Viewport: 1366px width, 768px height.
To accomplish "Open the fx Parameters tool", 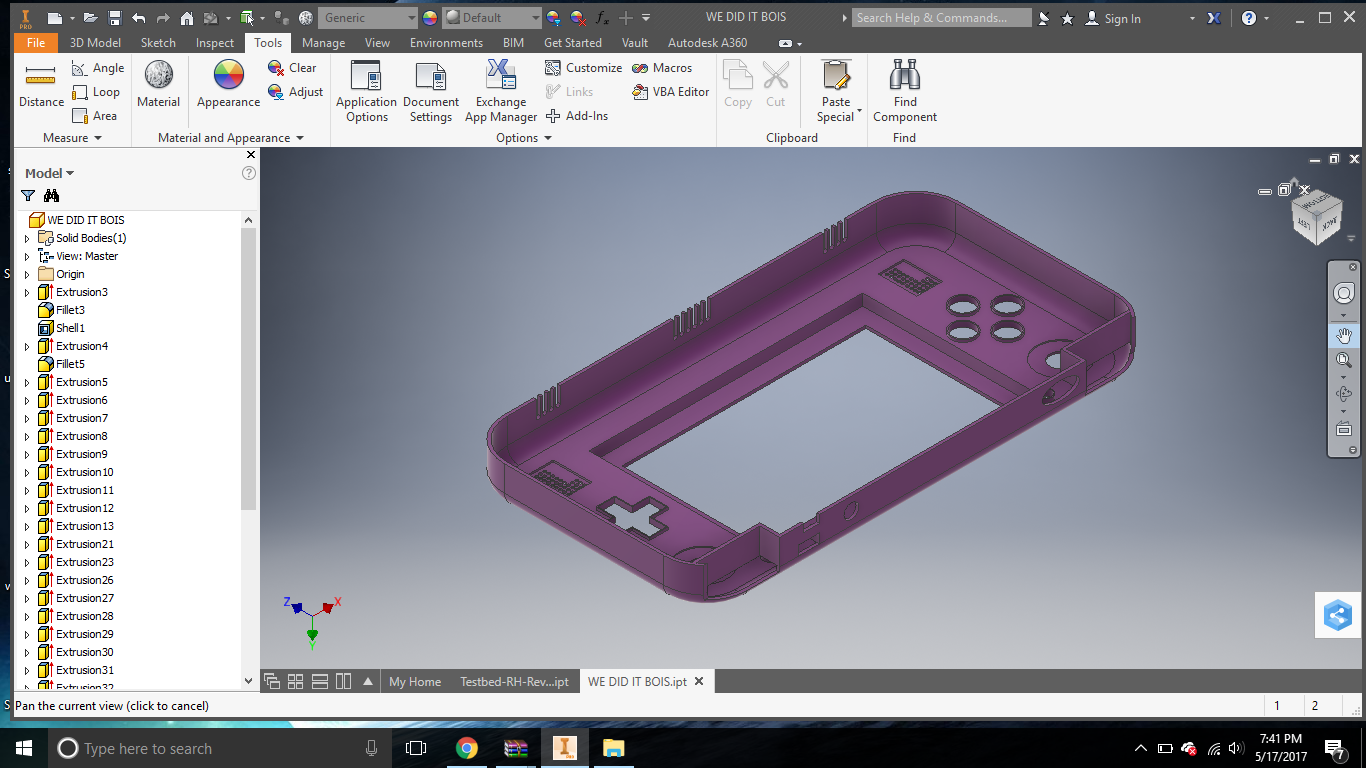I will (x=602, y=18).
